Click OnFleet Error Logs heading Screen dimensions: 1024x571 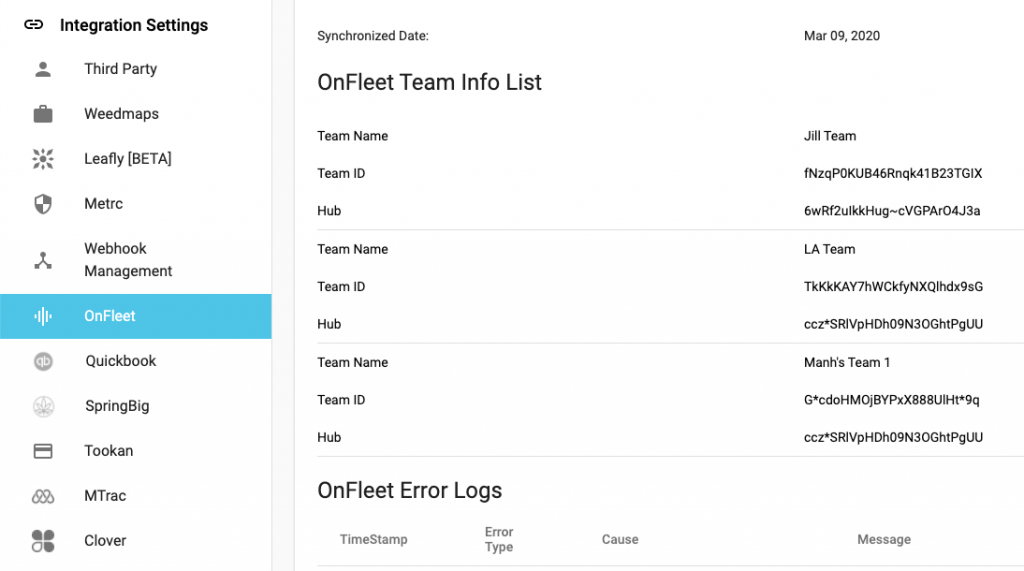click(409, 491)
